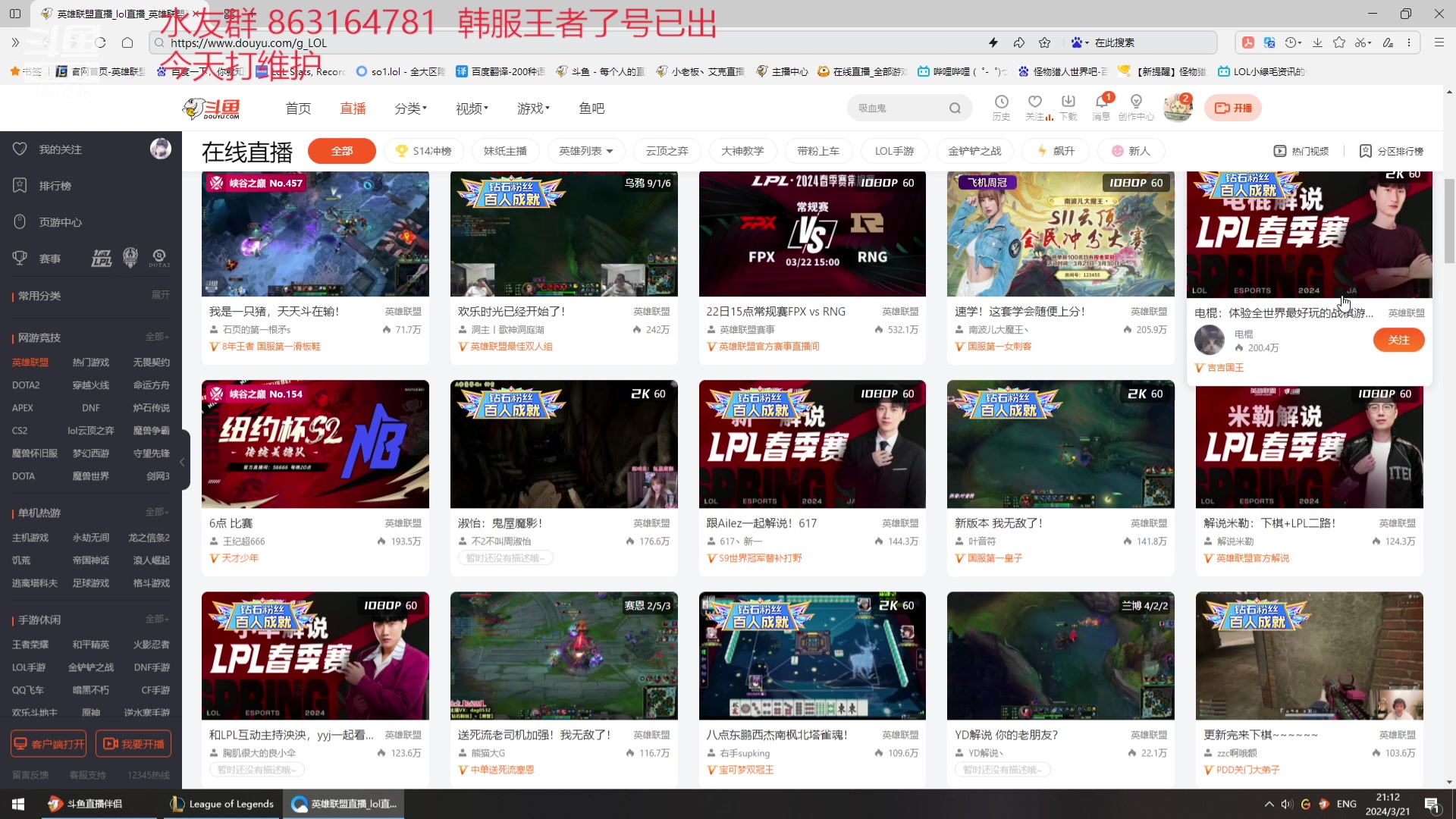The image size is (1456, 819).
Task: Open the 英雄联盟表 filter dropdown
Action: 585,151
